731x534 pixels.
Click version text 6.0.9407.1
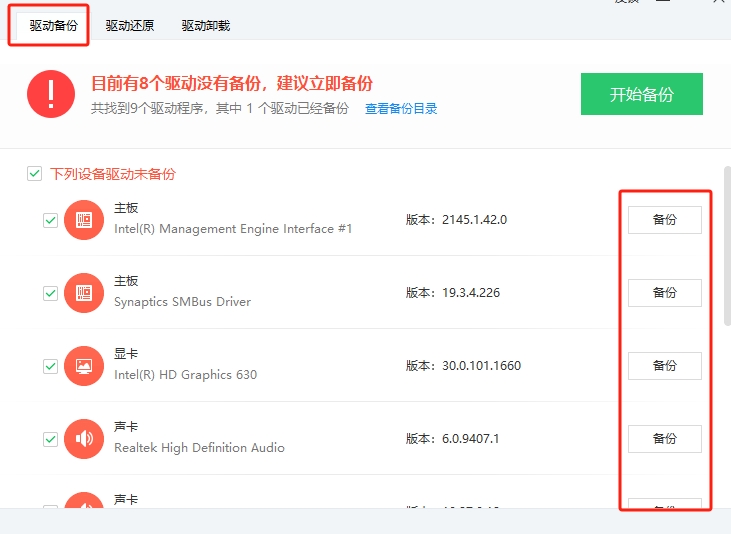470,439
